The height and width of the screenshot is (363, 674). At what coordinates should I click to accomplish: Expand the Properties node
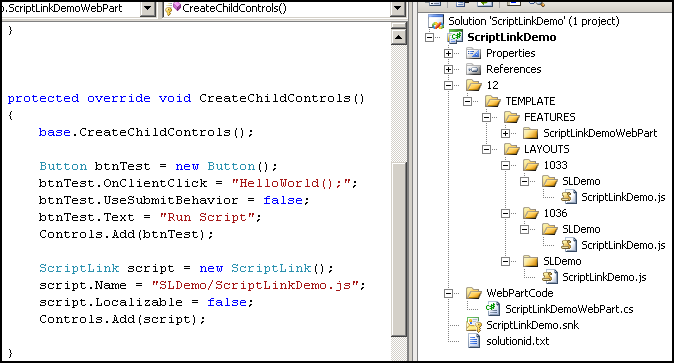click(448, 53)
